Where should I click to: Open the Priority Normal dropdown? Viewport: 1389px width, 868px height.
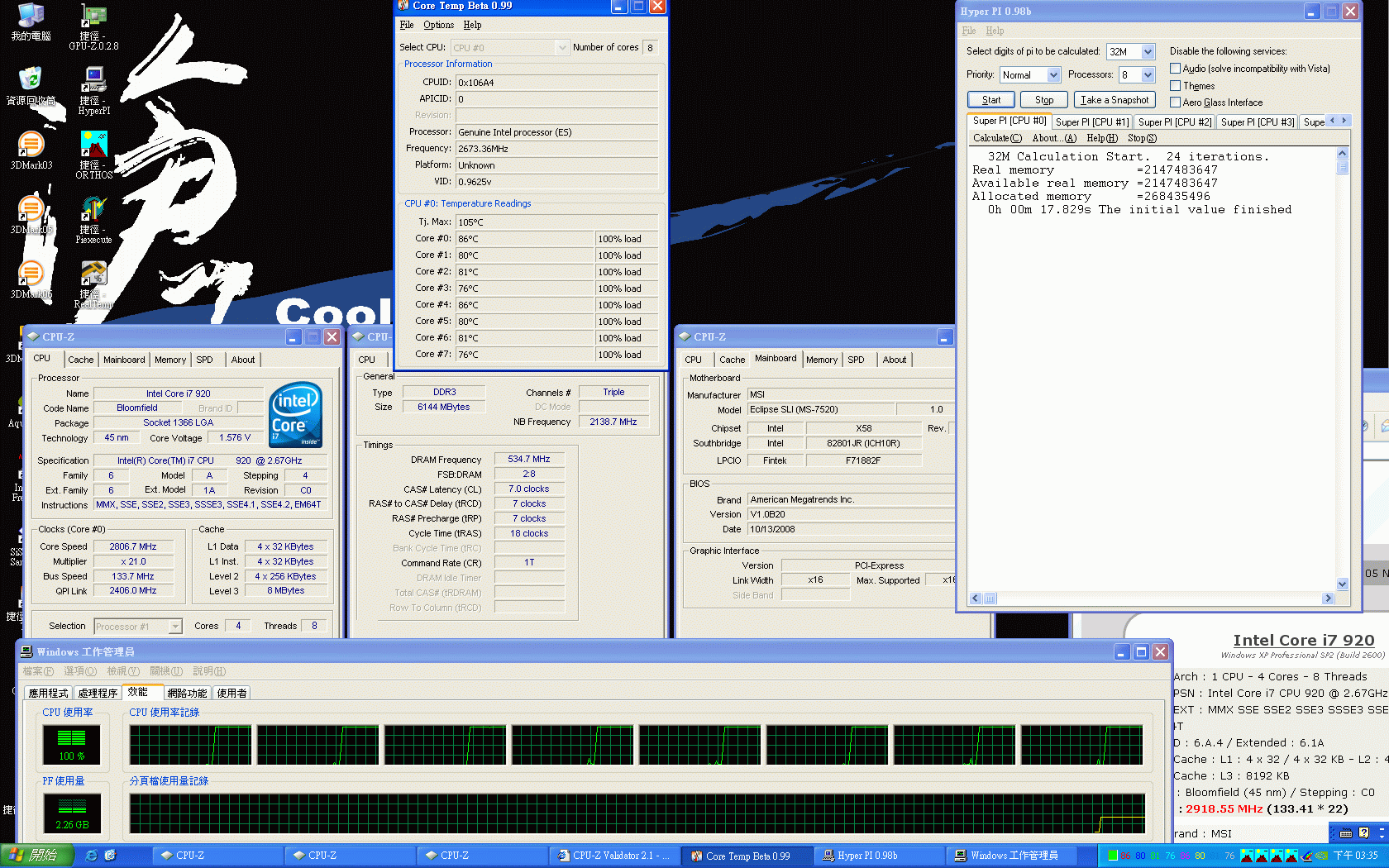(1053, 74)
